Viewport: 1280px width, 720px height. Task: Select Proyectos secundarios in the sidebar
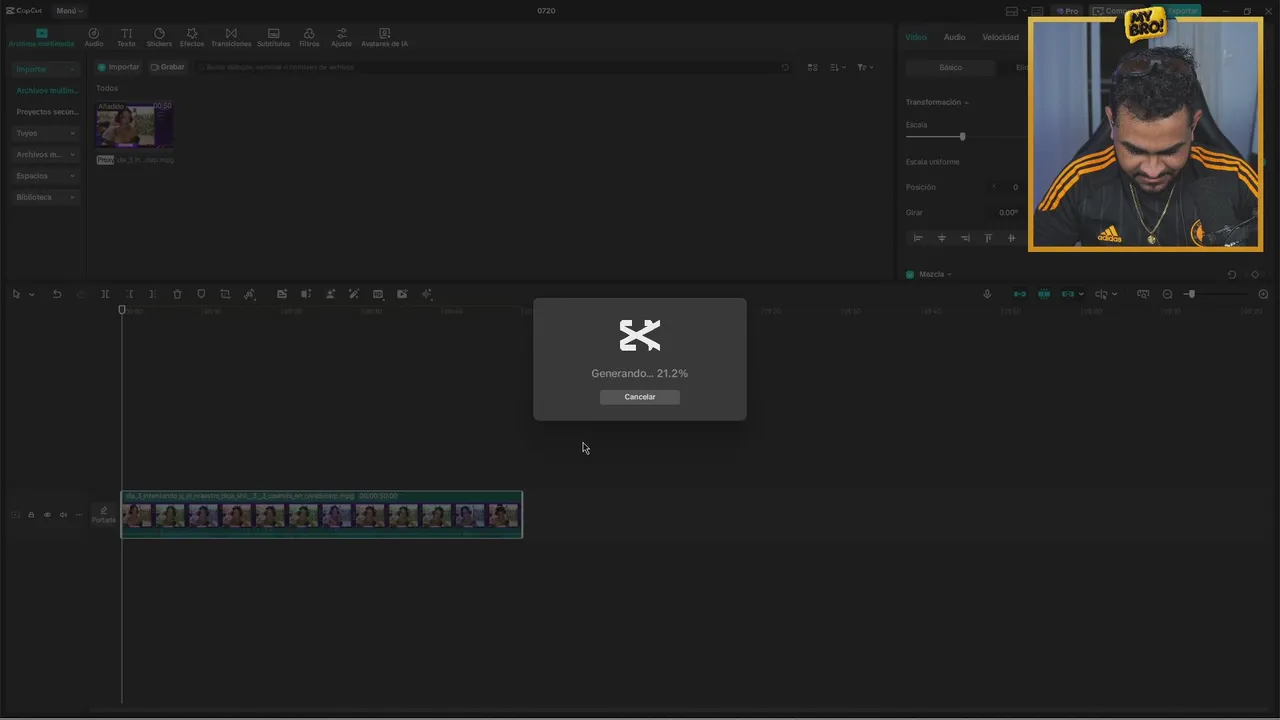[x=46, y=112]
